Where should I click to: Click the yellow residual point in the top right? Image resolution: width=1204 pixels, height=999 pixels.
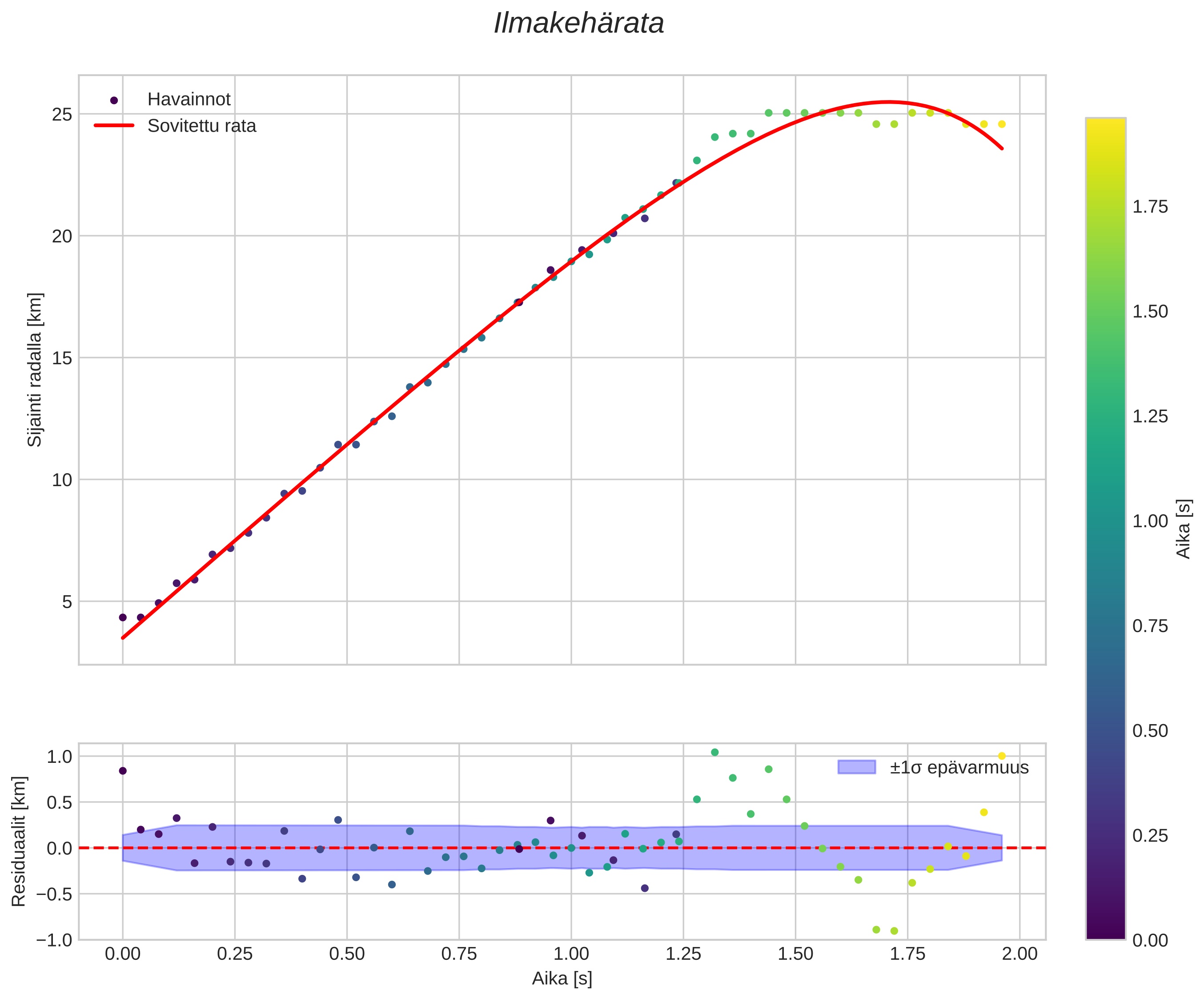(x=1002, y=756)
